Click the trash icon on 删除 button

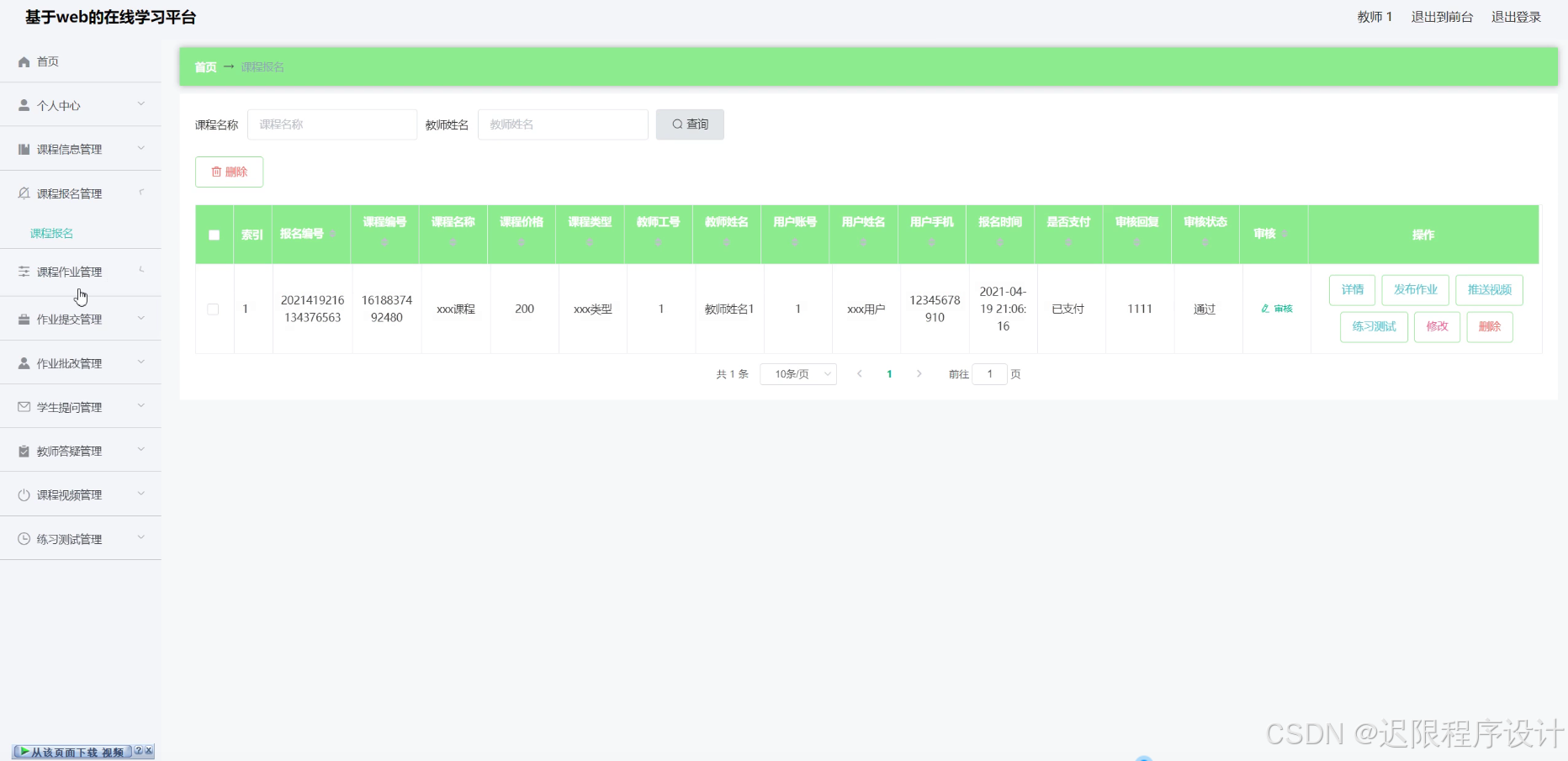click(216, 172)
